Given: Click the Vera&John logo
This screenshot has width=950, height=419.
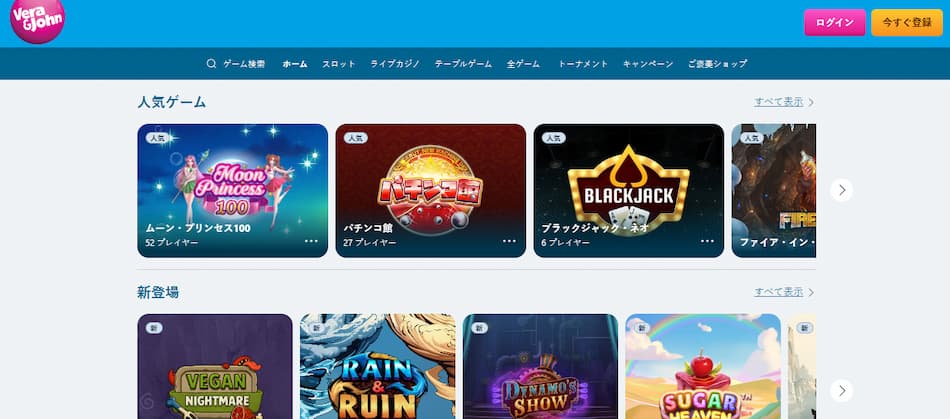Looking at the screenshot, I should tap(37, 19).
